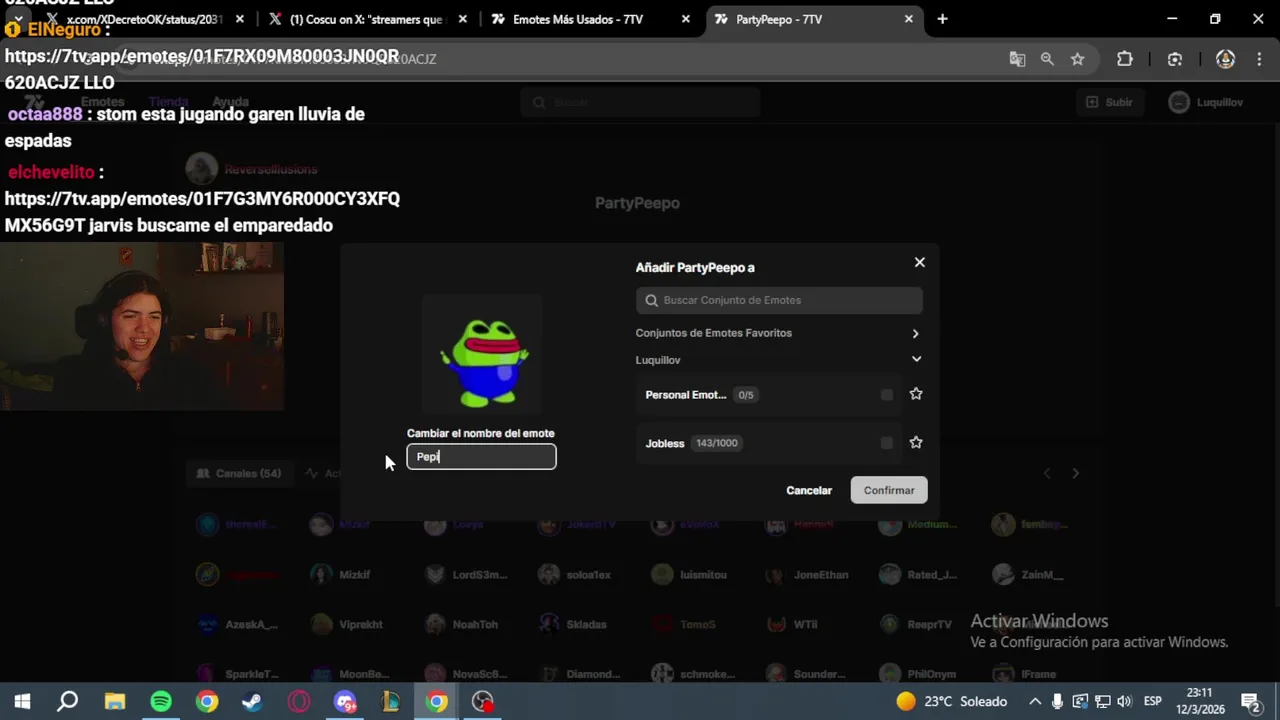Check the Jobless emote set checkbox
Image resolution: width=1280 pixels, height=720 pixels.
pyautogui.click(x=887, y=443)
